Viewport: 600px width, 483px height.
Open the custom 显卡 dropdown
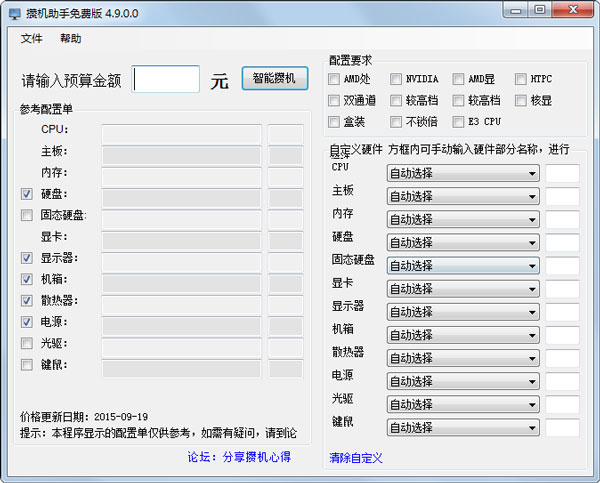click(x=462, y=289)
